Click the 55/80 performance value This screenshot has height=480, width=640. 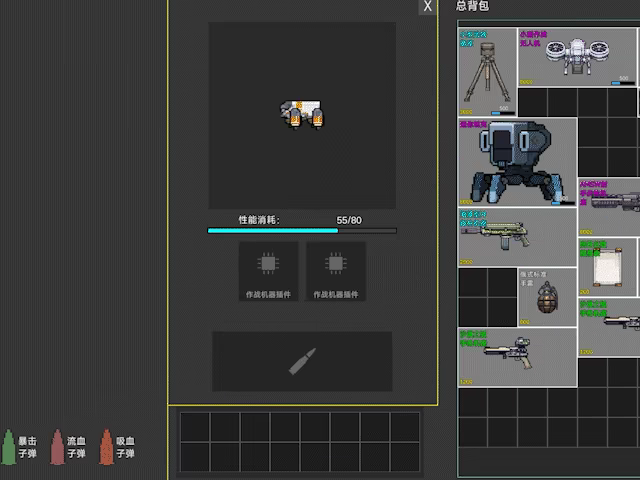[349, 220]
